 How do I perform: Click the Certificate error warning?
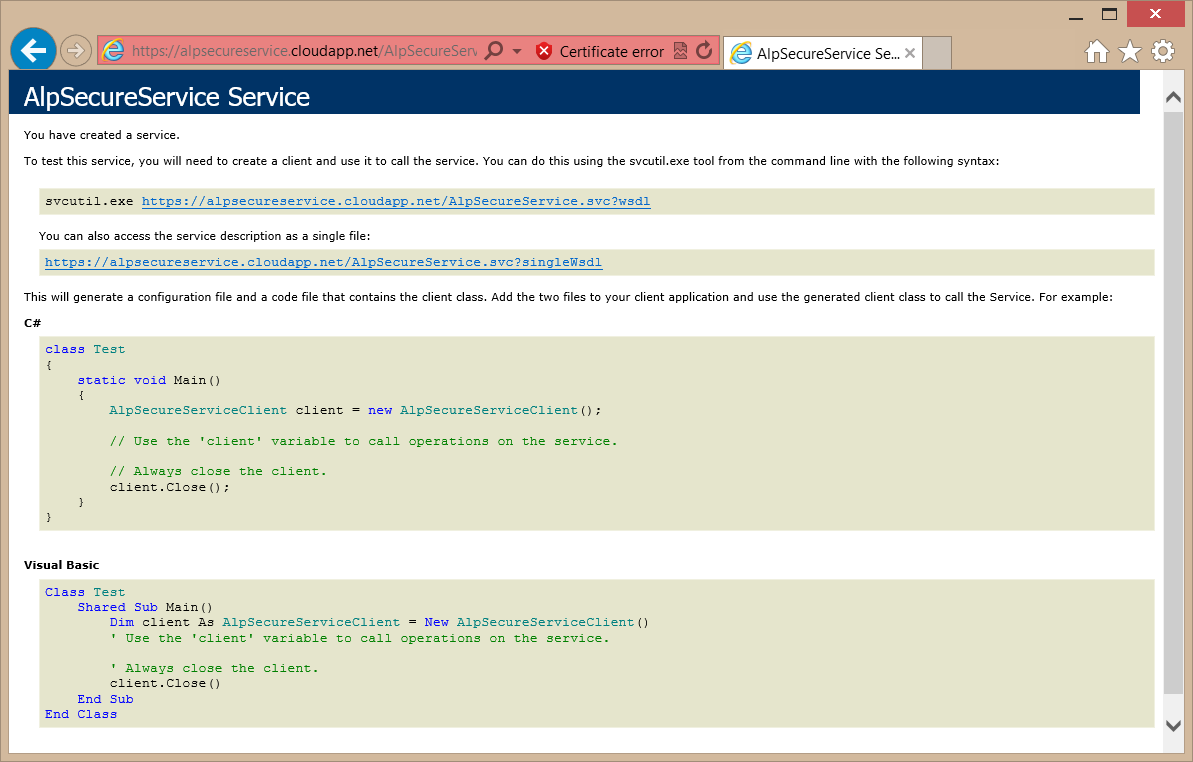[600, 51]
